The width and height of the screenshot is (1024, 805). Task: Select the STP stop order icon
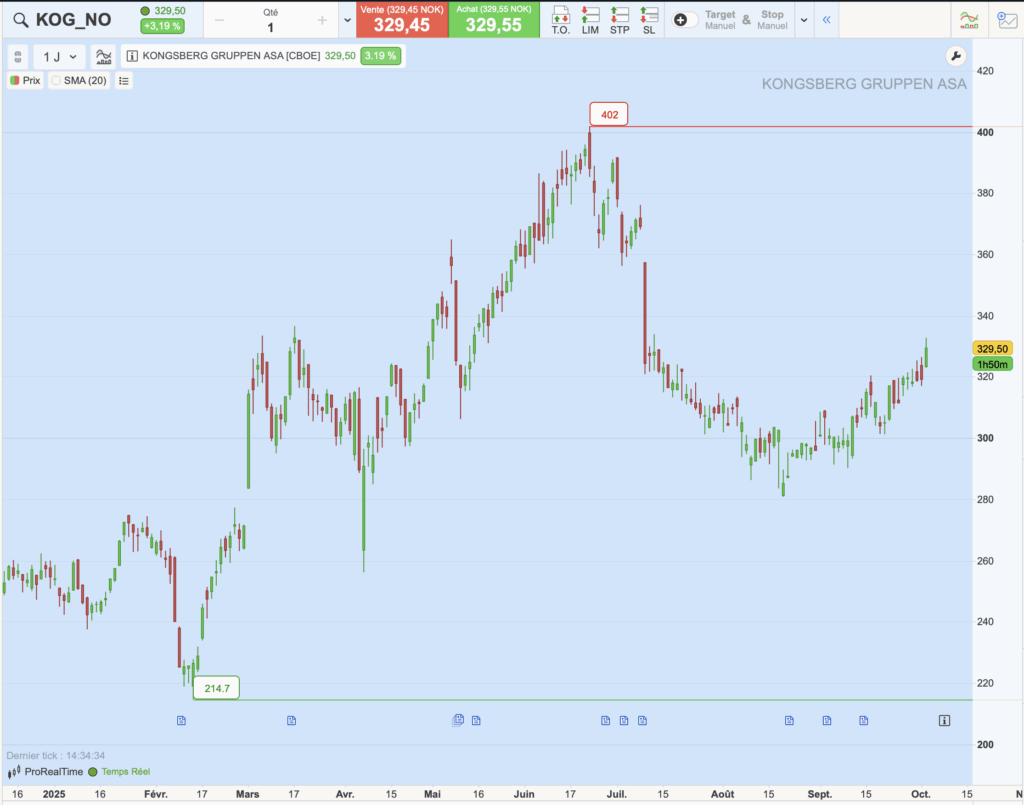point(620,18)
